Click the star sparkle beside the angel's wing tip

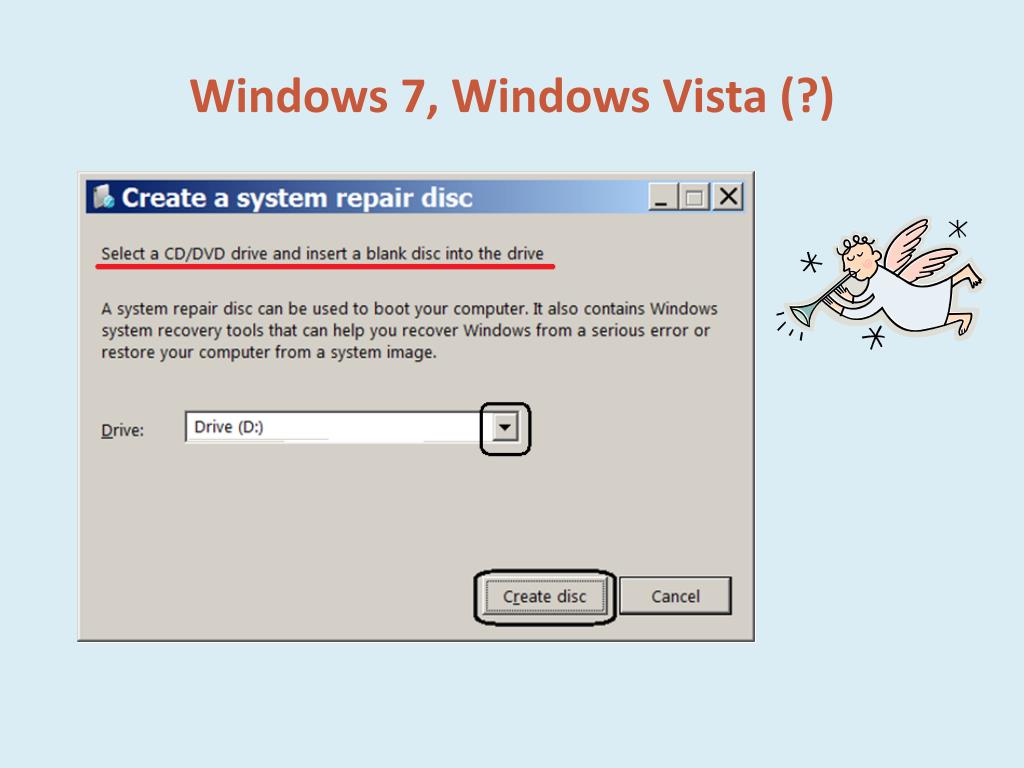click(957, 229)
